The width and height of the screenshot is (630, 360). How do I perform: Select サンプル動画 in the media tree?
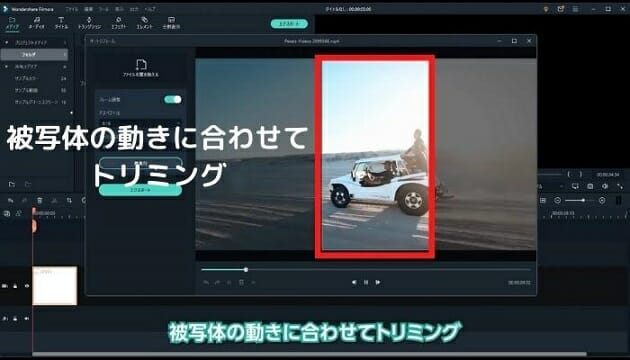point(26,90)
